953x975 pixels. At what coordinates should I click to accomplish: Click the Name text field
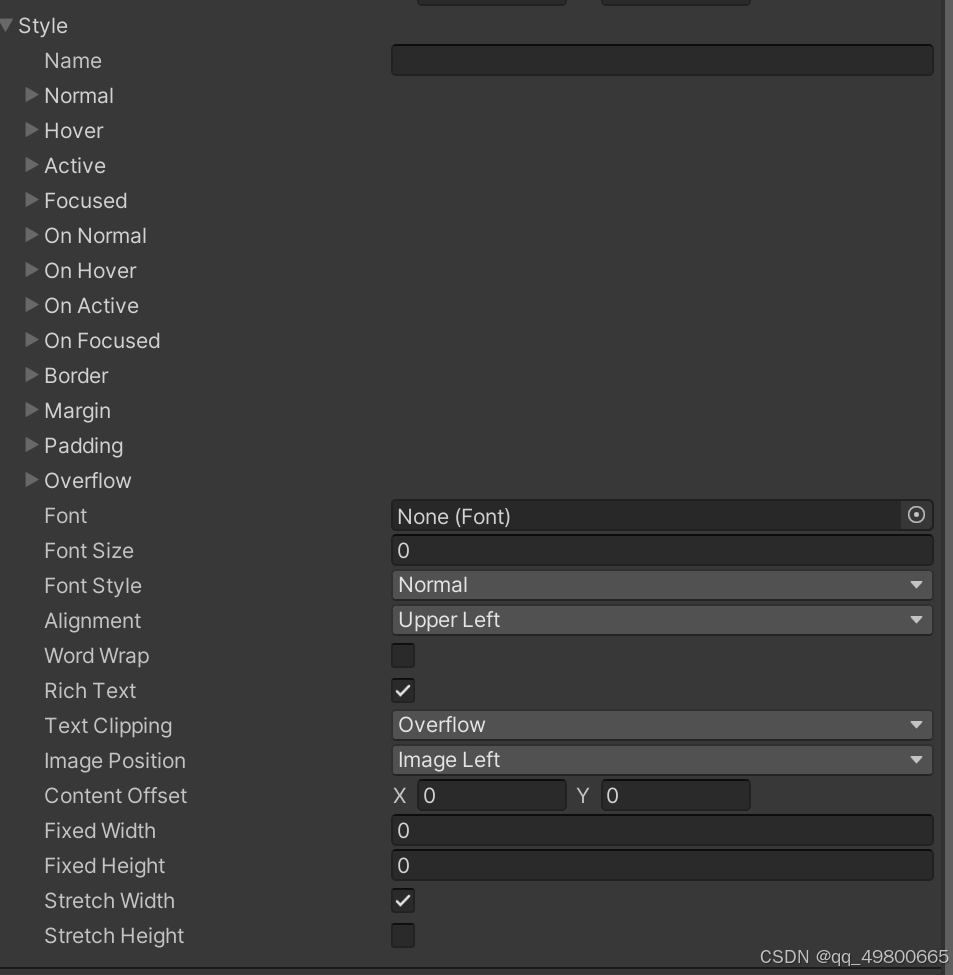[x=662, y=60]
